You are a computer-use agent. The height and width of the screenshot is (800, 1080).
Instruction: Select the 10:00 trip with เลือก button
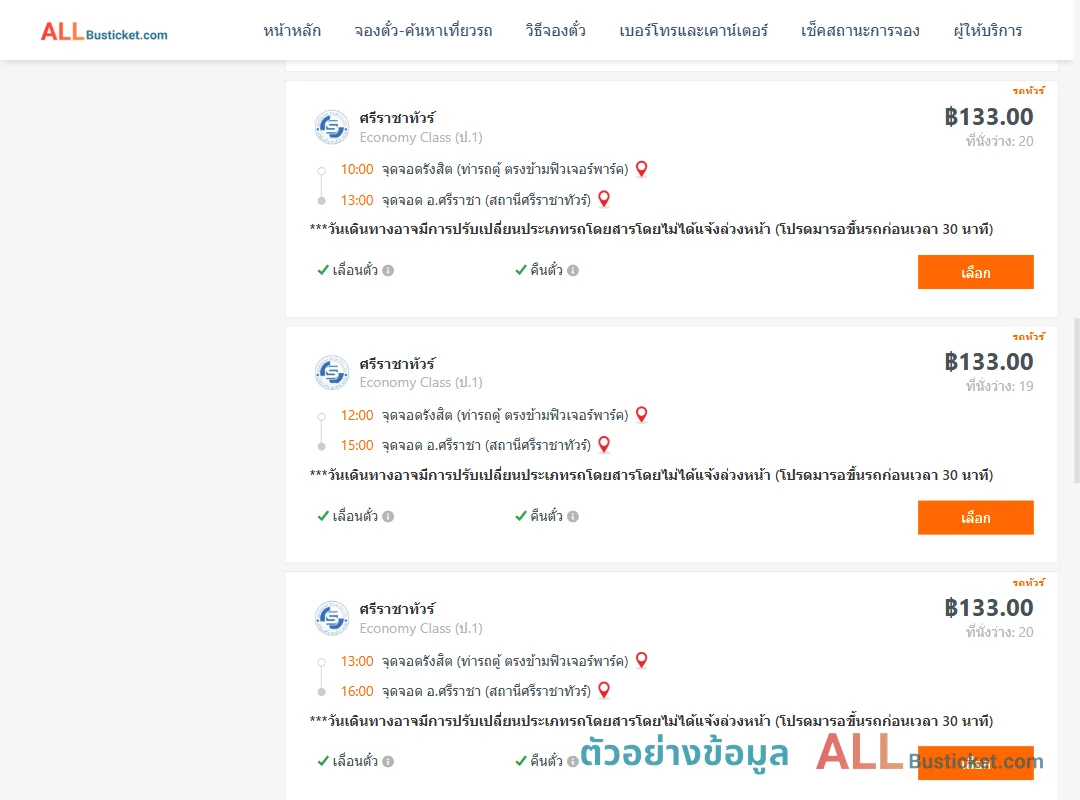pyautogui.click(x=975, y=272)
